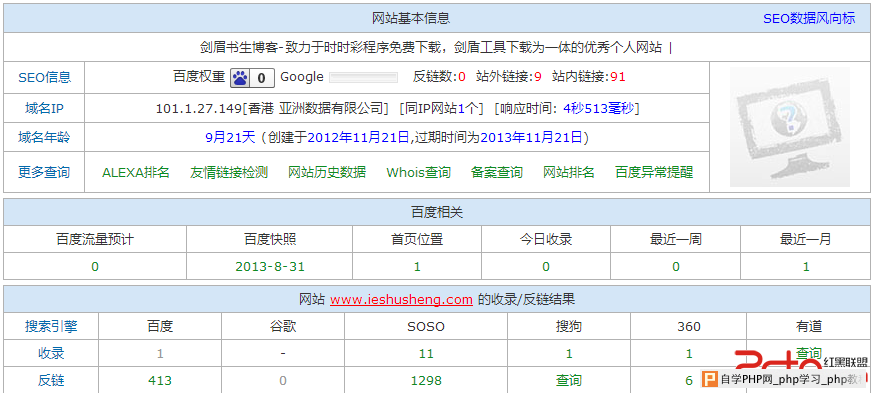The width and height of the screenshot is (871, 393).
Task: Click the SEO信息 row label
Action: click(x=44, y=77)
